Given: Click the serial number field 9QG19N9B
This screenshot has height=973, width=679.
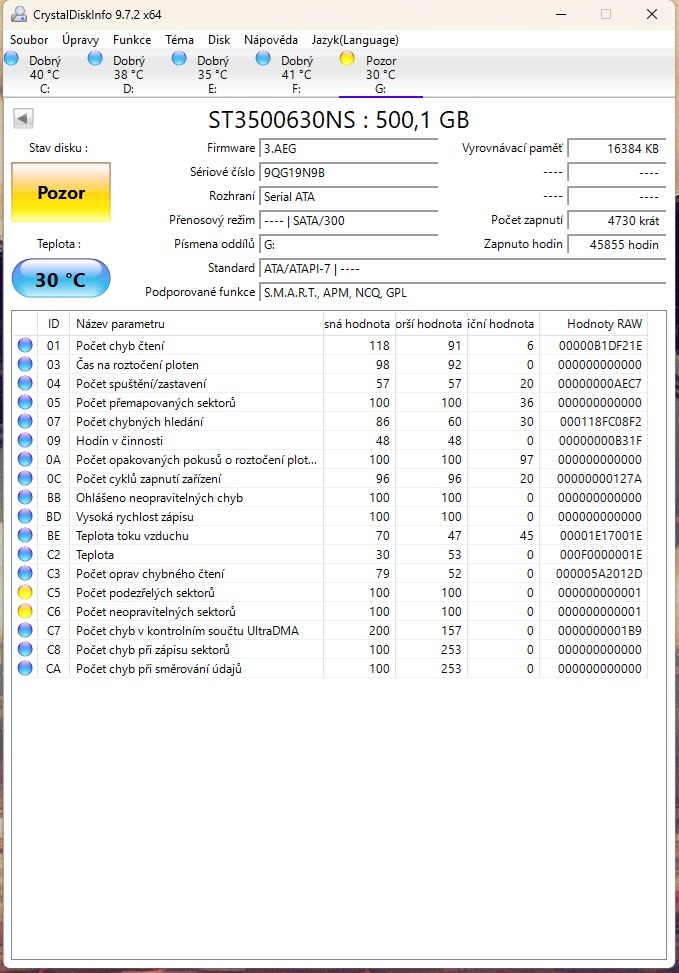Looking at the screenshot, I should tap(348, 173).
